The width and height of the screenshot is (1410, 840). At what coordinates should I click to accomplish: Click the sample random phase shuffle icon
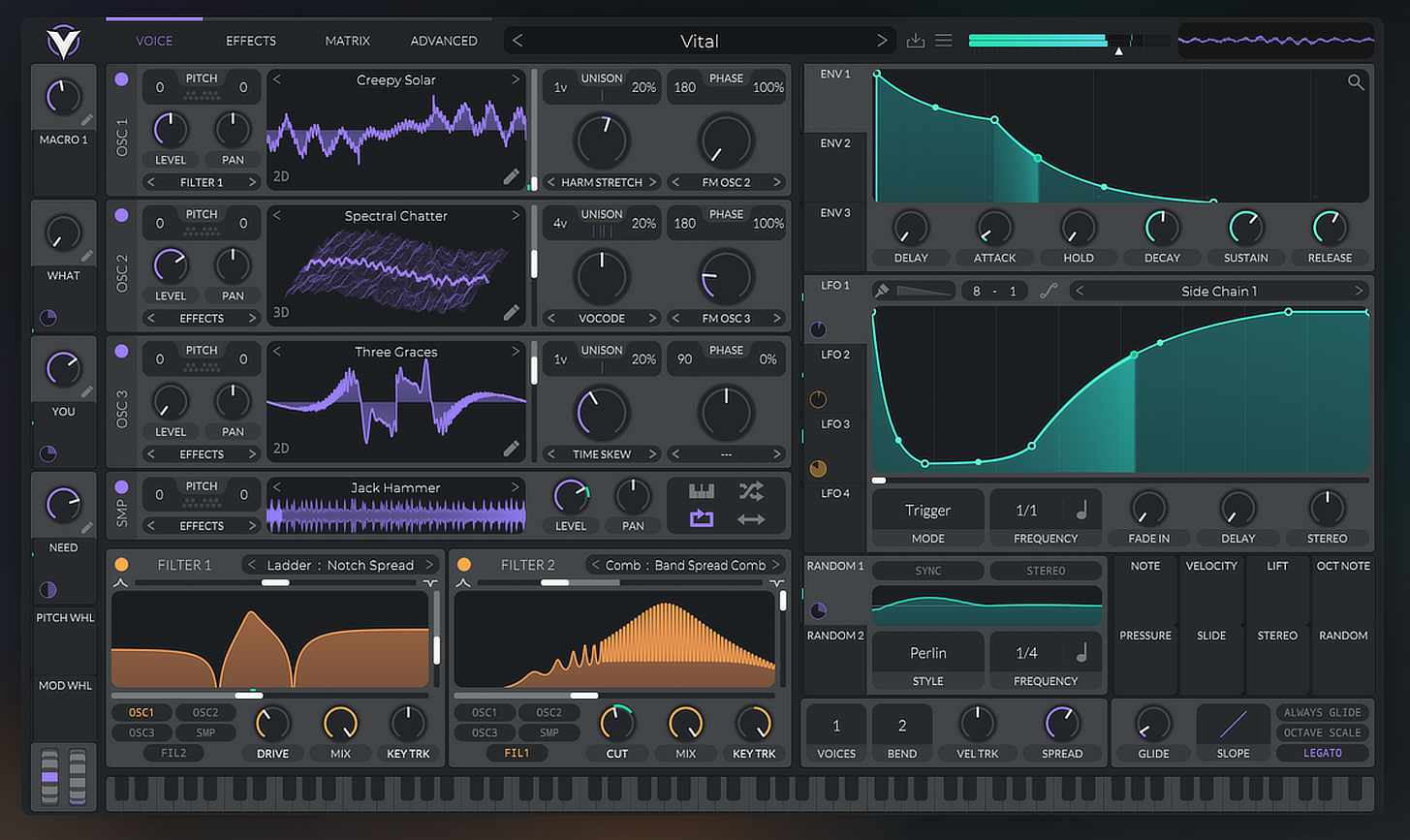[x=751, y=491]
